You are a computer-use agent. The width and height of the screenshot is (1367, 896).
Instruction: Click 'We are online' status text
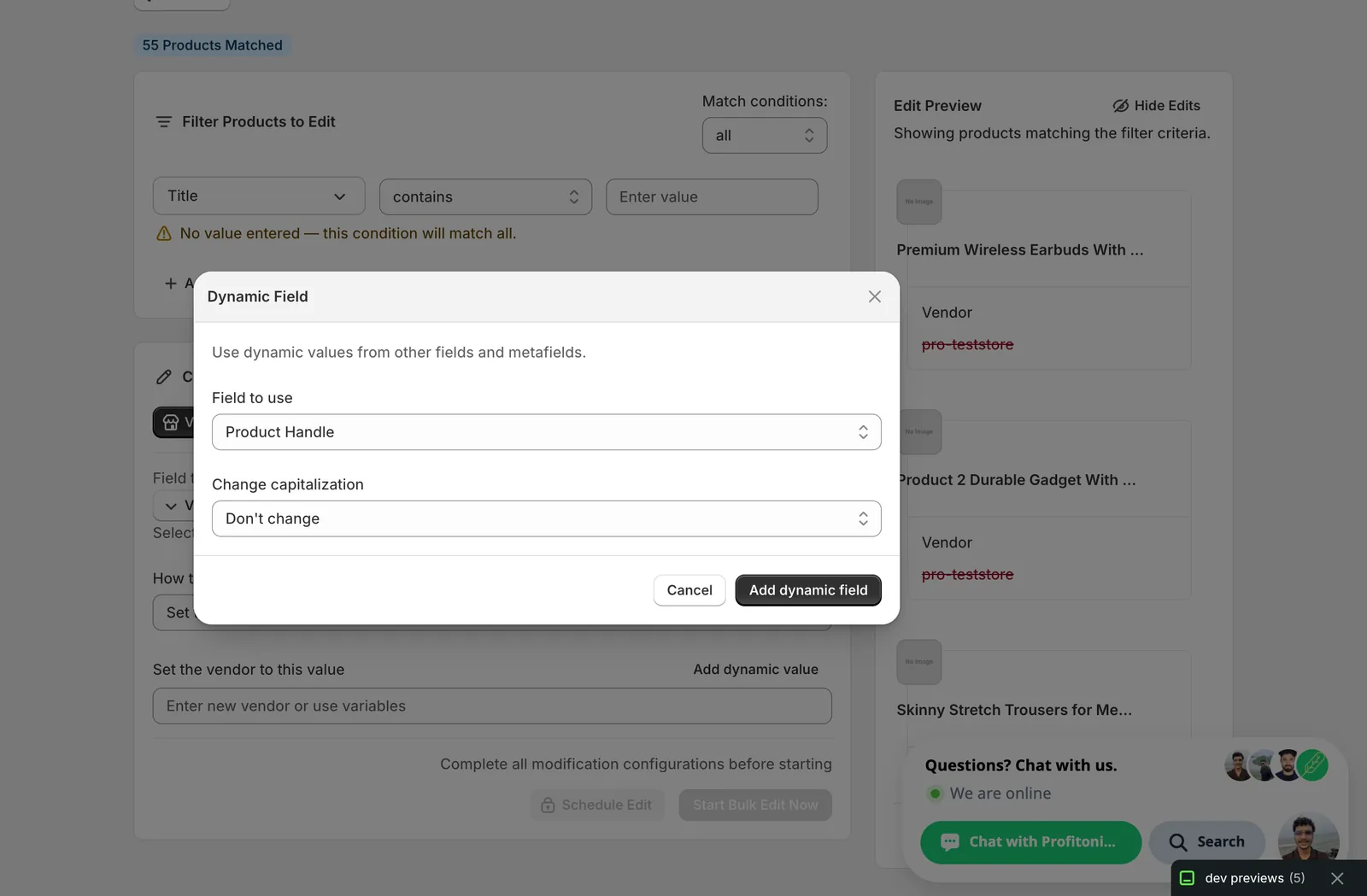1000,794
